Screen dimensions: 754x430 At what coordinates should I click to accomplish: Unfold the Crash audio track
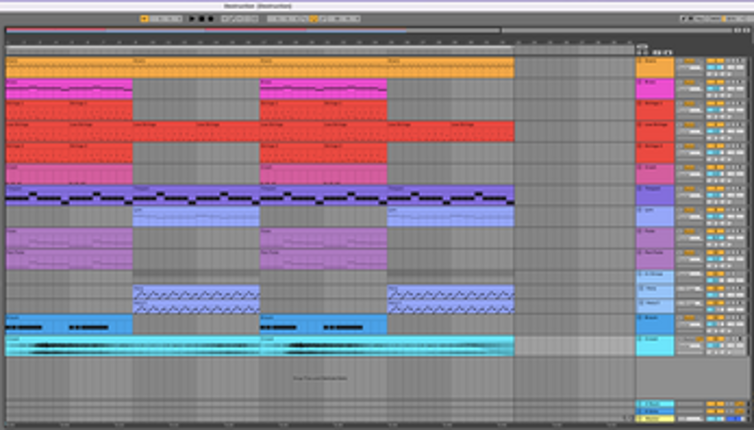[x=640, y=339]
